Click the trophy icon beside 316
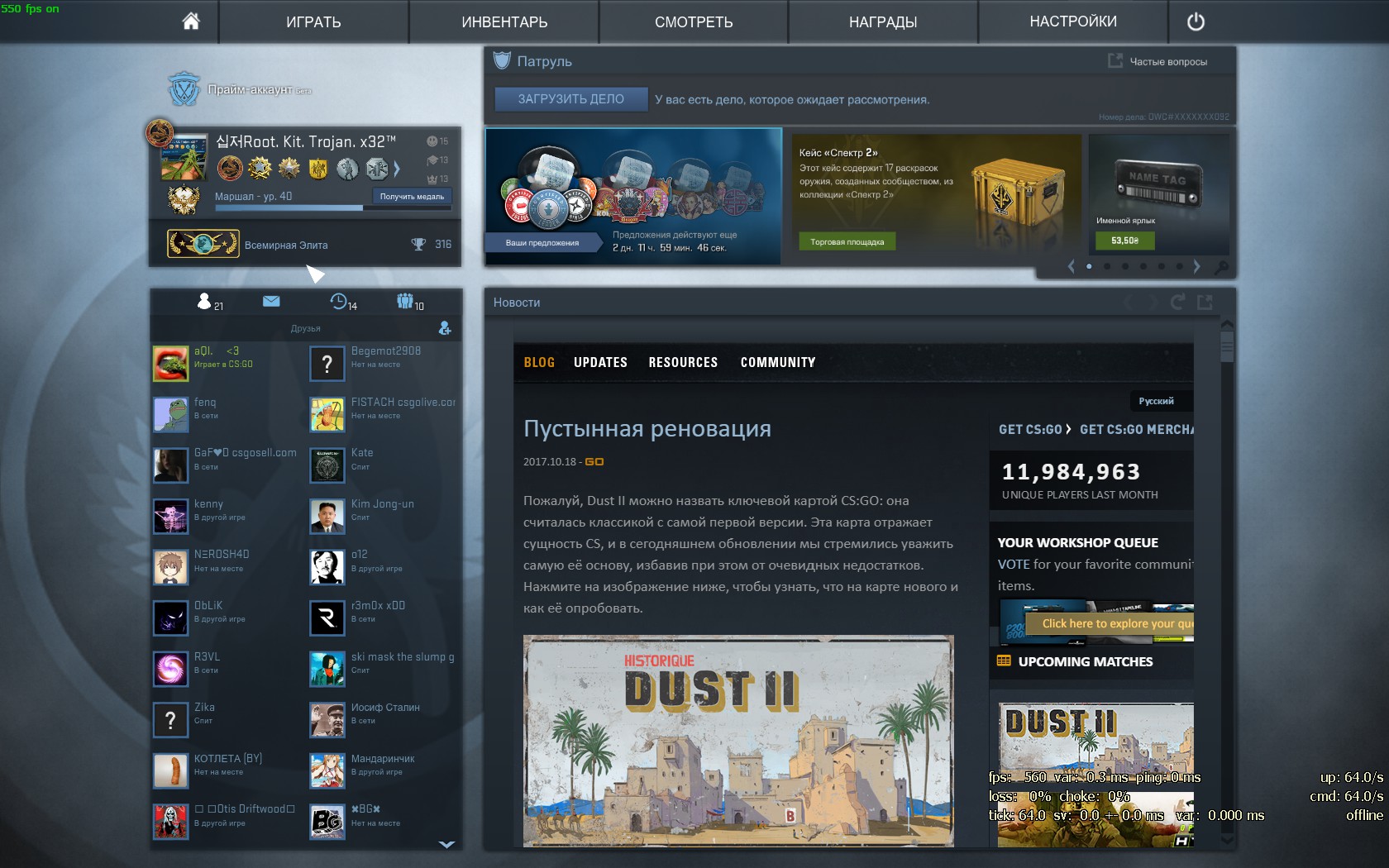Viewport: 1389px width, 868px height. [x=418, y=244]
